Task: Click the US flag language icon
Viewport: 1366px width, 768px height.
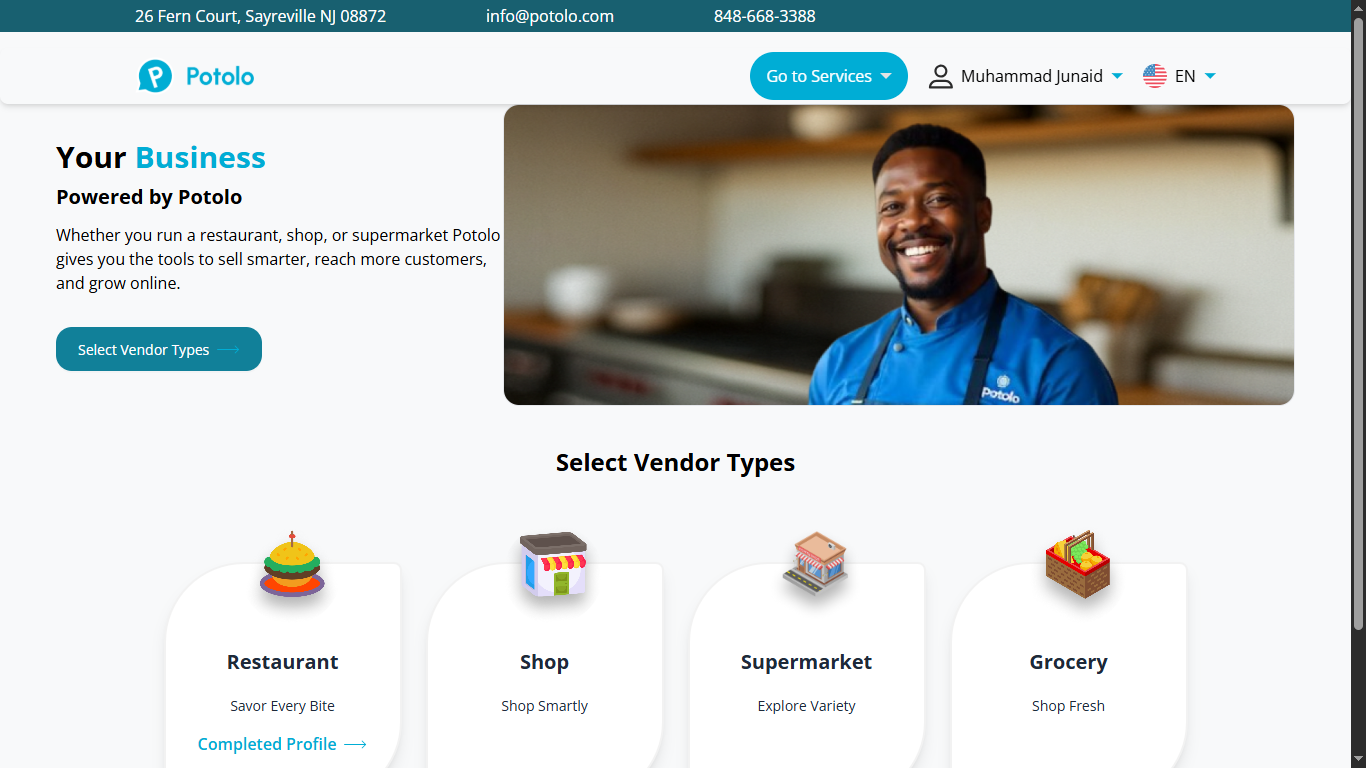Action: (x=1155, y=76)
